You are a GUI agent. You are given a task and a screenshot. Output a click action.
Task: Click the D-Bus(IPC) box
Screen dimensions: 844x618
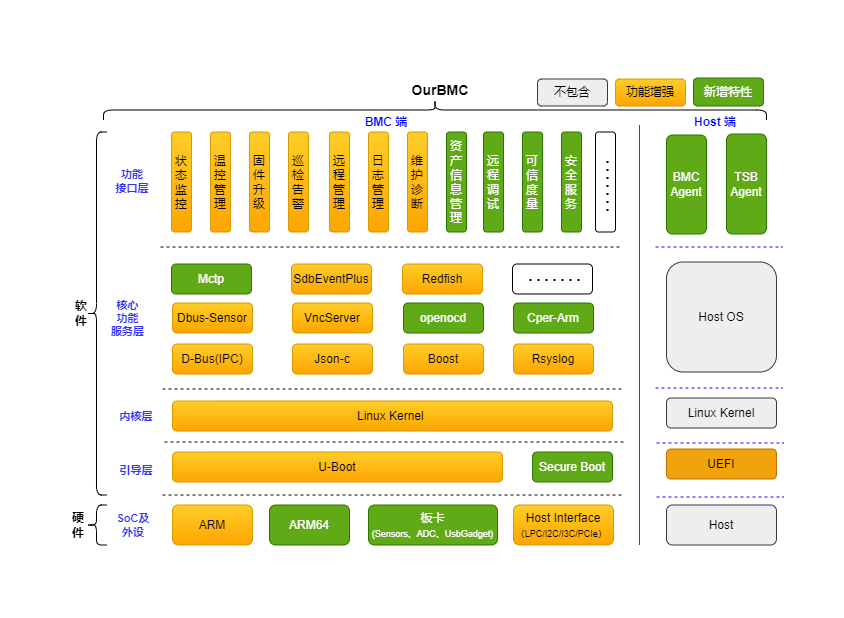point(212,359)
